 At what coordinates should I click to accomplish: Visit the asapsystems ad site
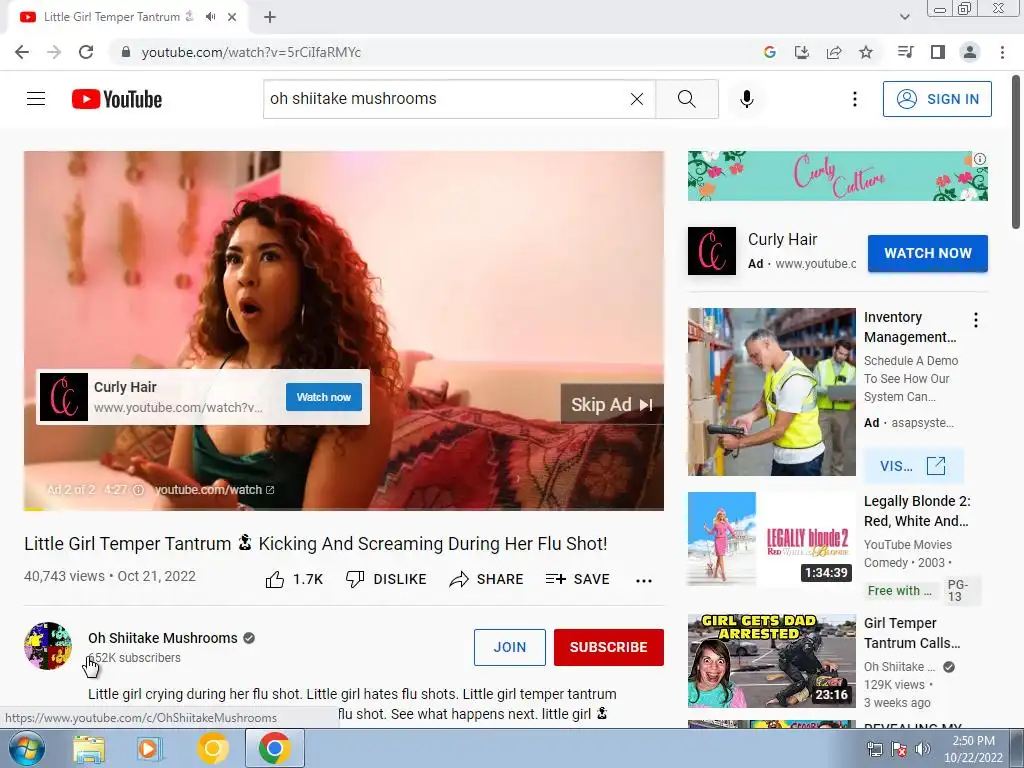point(913,466)
